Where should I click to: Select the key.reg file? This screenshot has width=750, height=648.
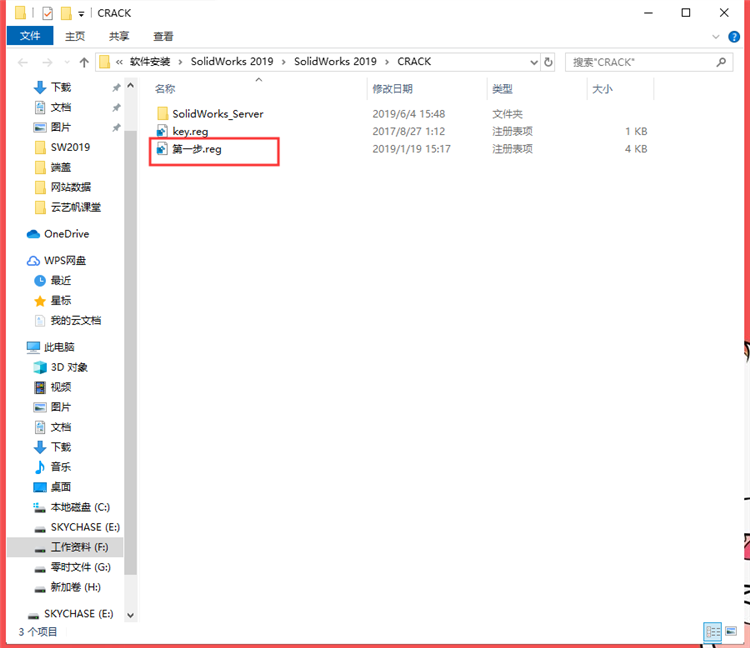190,132
